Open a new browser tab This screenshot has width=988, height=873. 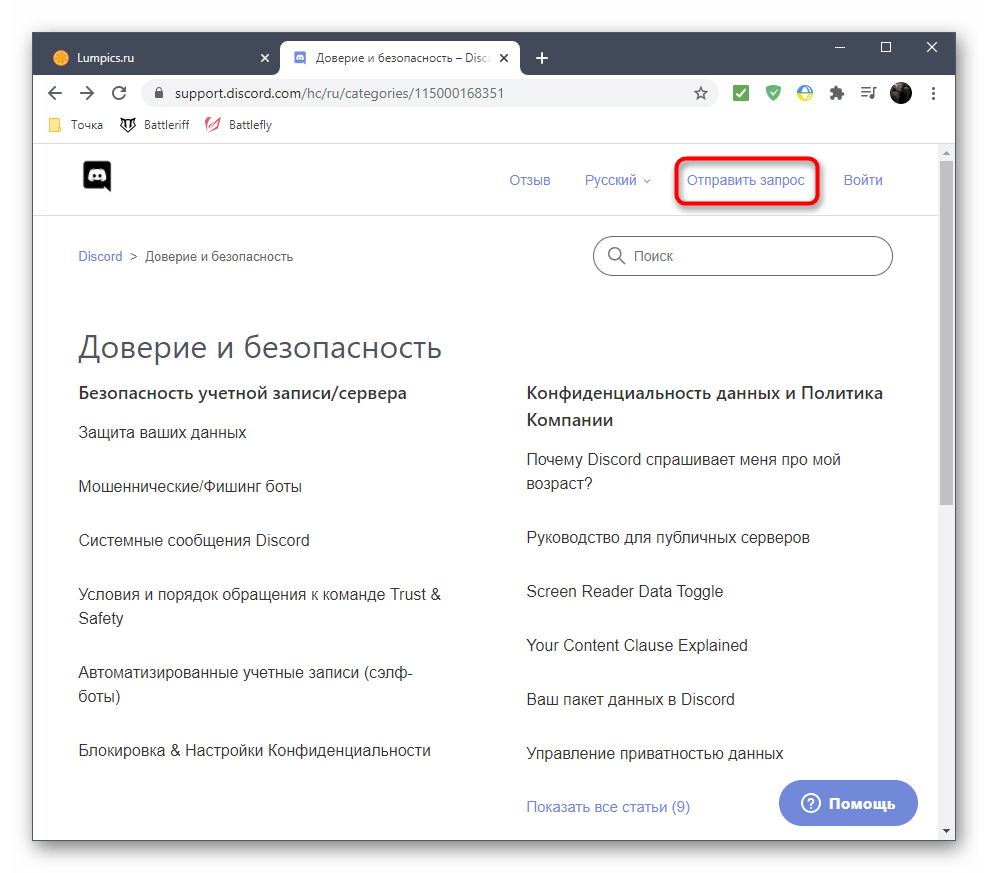click(x=542, y=58)
